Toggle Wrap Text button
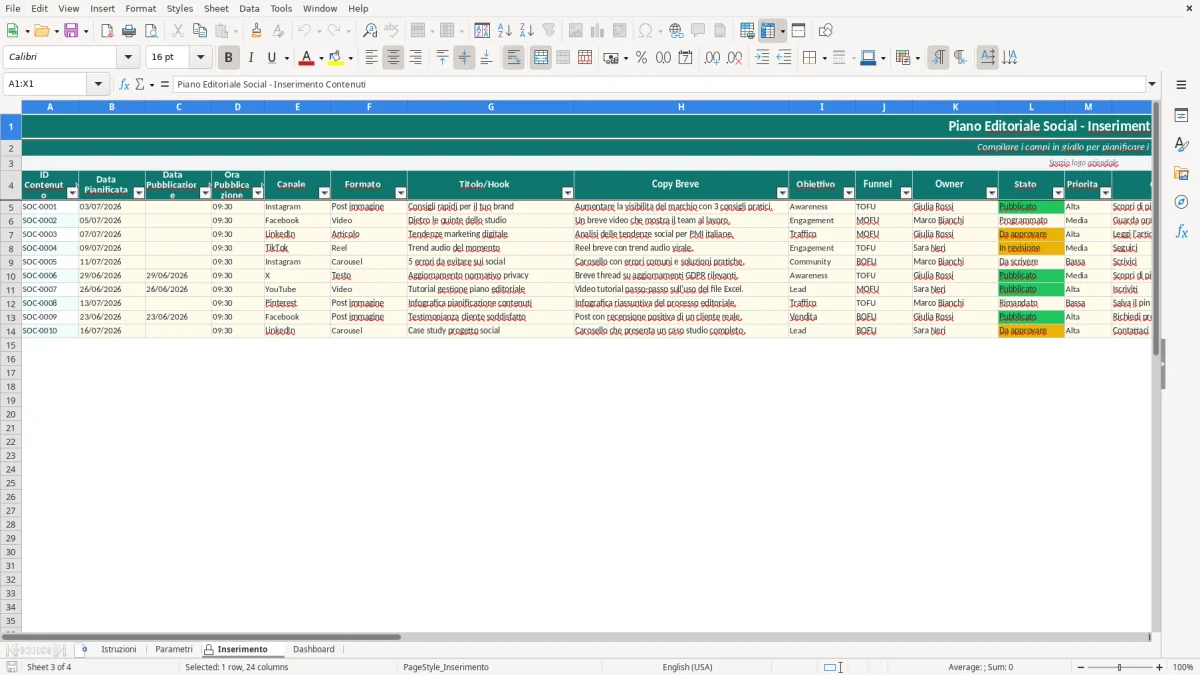The height and width of the screenshot is (675, 1200). tap(513, 58)
